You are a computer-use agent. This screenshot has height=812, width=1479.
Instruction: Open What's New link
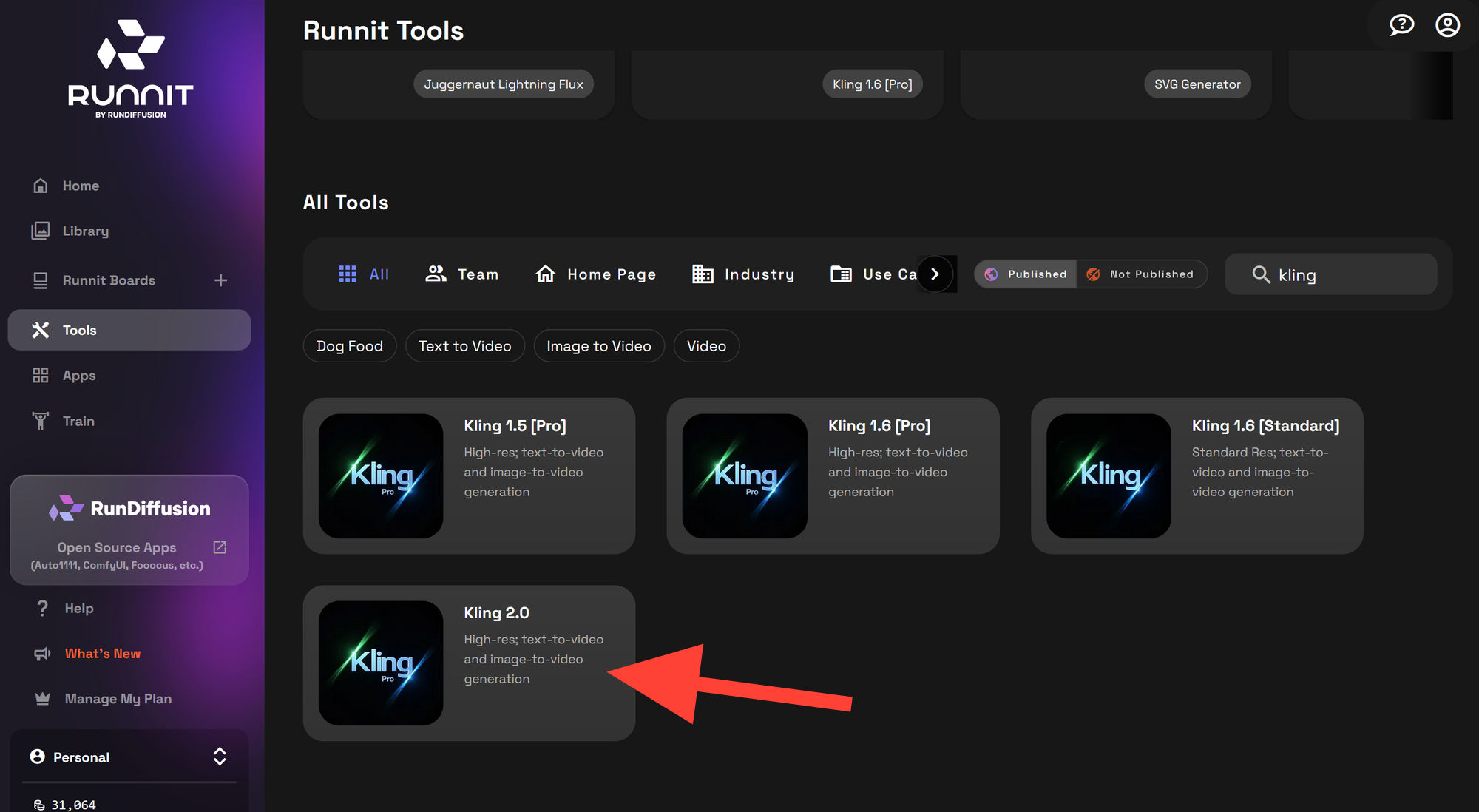103,654
